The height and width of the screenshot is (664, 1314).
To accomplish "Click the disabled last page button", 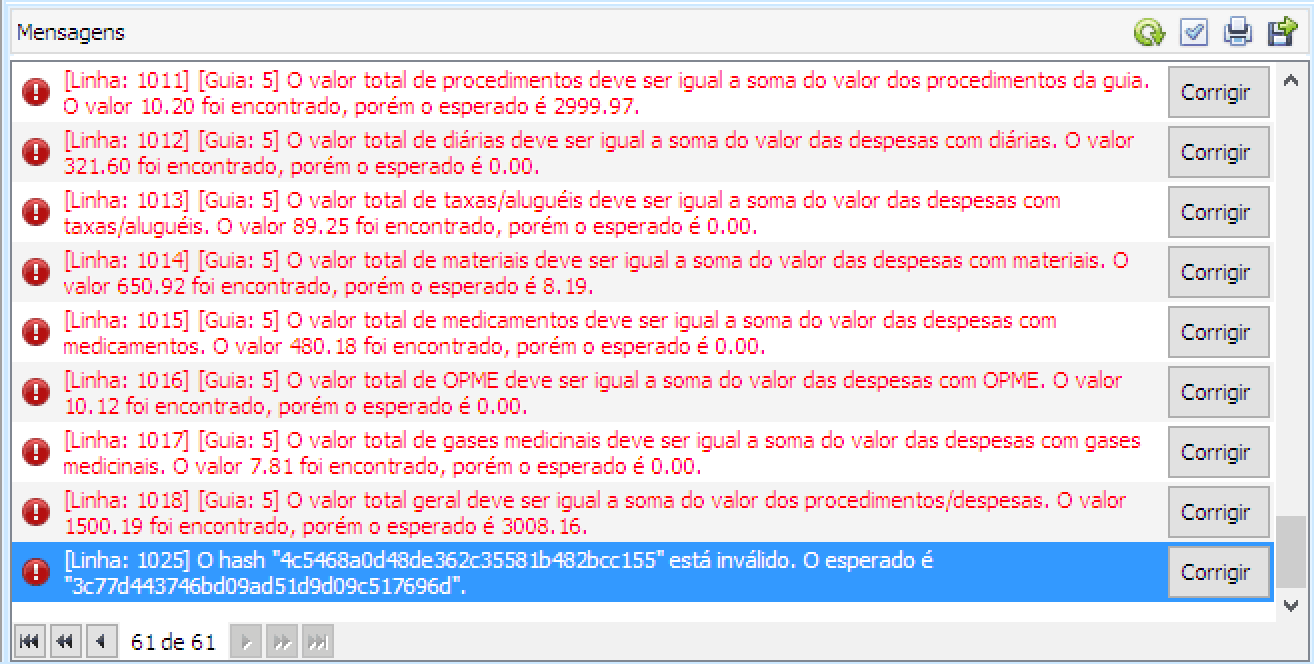I will click(x=316, y=642).
